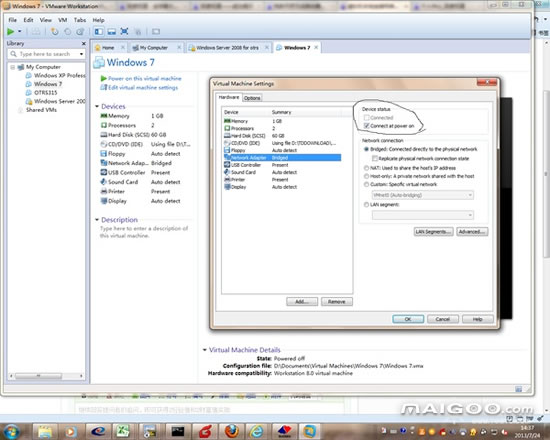
Task: Enable Replicate physical network connection state
Action: click(375, 159)
